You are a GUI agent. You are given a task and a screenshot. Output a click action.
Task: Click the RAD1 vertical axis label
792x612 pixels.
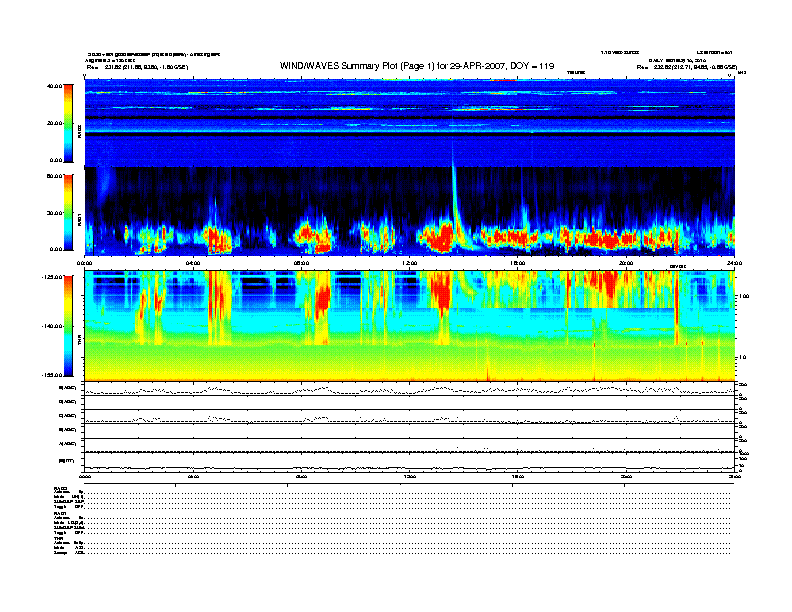[79, 220]
